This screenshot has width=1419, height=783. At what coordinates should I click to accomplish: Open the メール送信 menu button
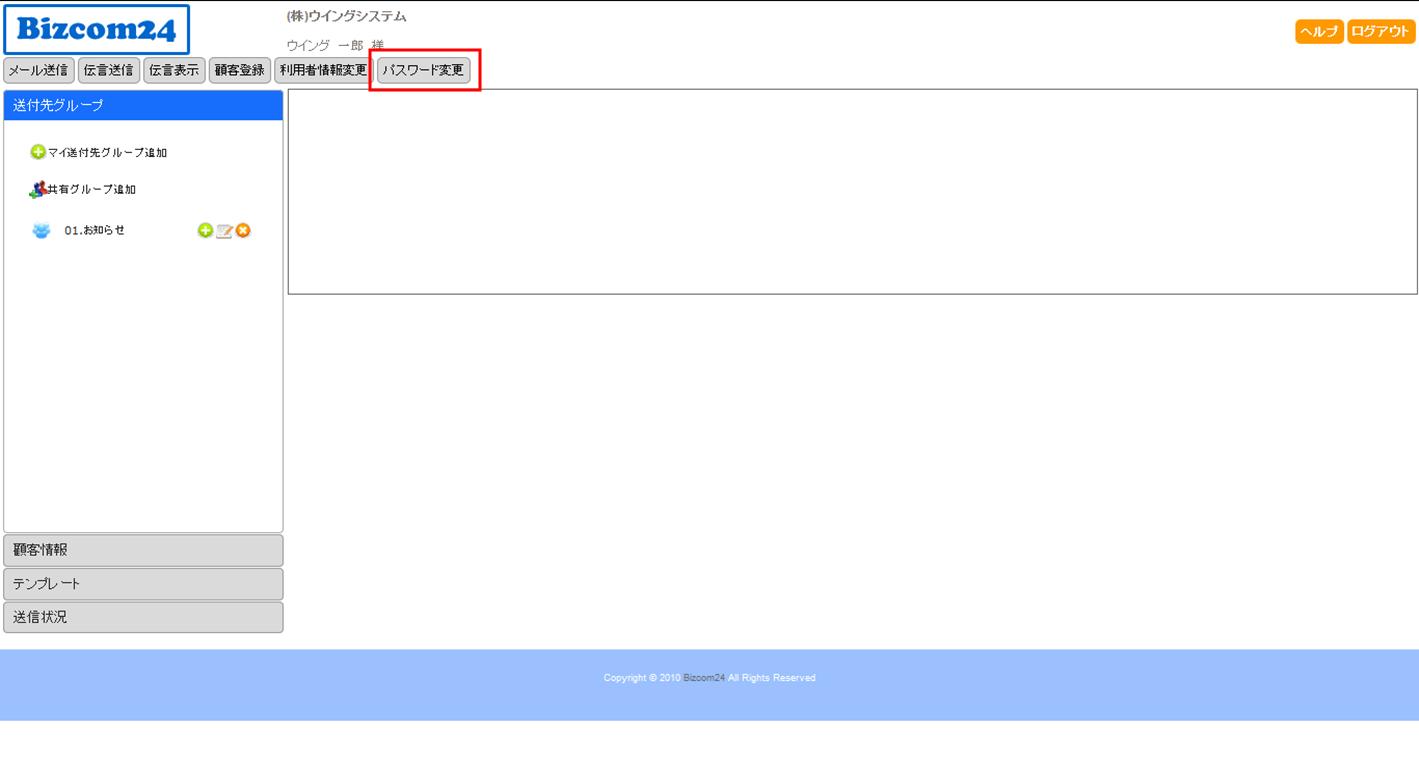pyautogui.click(x=39, y=70)
